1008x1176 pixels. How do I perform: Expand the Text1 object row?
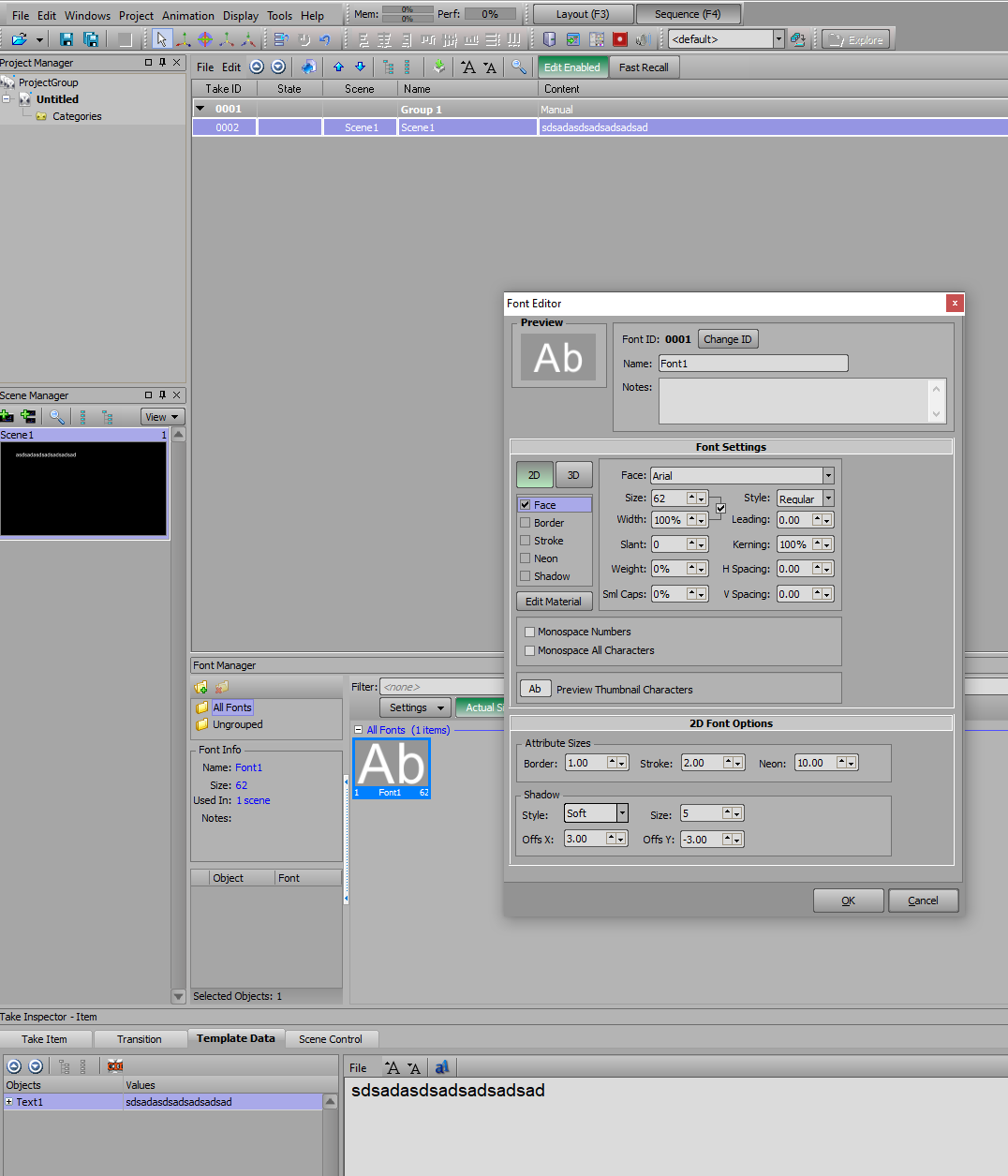(x=9, y=1102)
